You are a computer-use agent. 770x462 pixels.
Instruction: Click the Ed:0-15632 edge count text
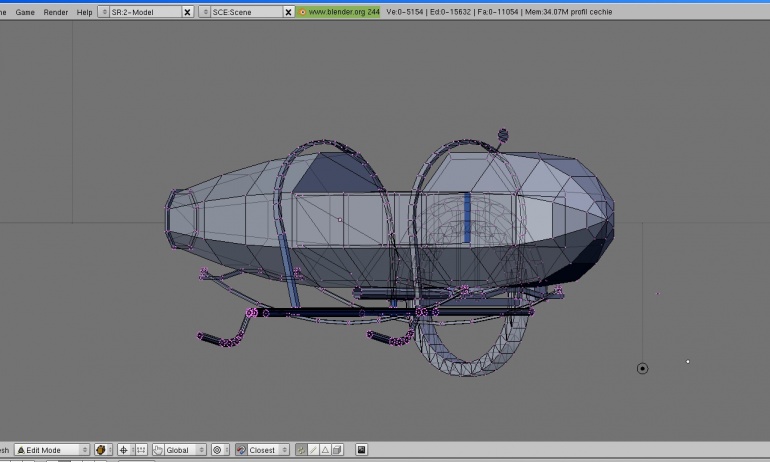[x=450, y=12]
